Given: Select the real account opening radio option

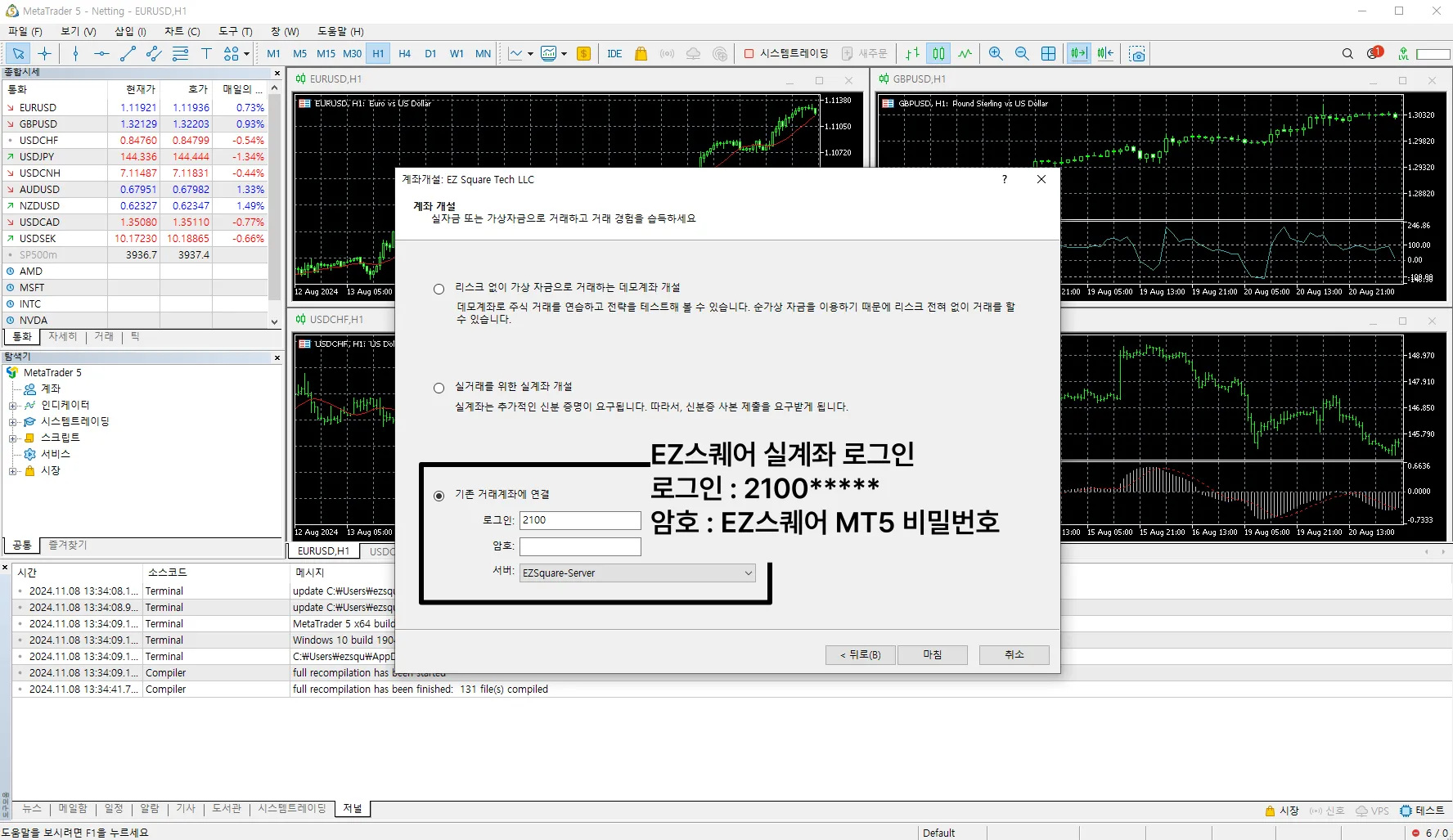Looking at the screenshot, I should click(x=439, y=388).
